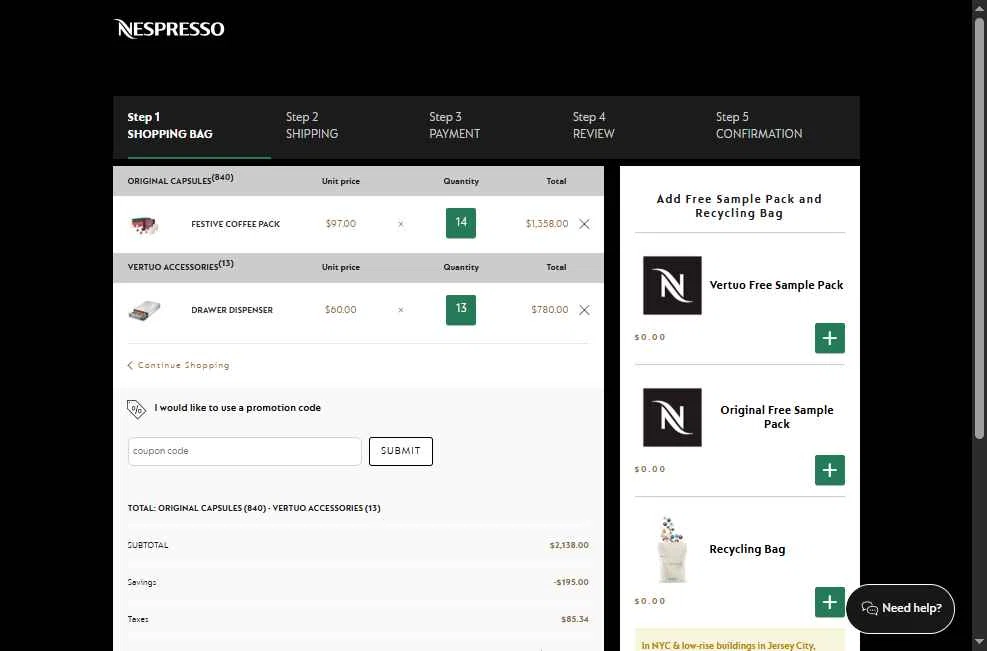The width and height of the screenshot is (987, 651).
Task: Select the Taxes $85.34 value
Action: 575,620
